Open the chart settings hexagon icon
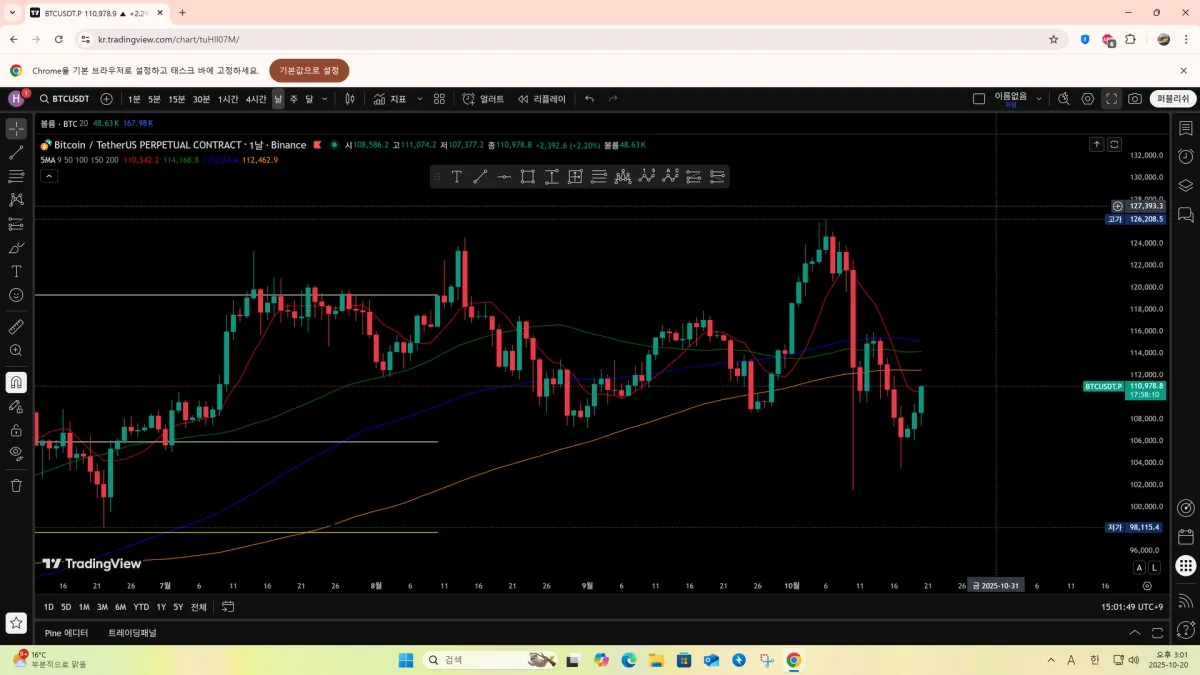Screen dimensions: 1200x675 click(x=1088, y=99)
